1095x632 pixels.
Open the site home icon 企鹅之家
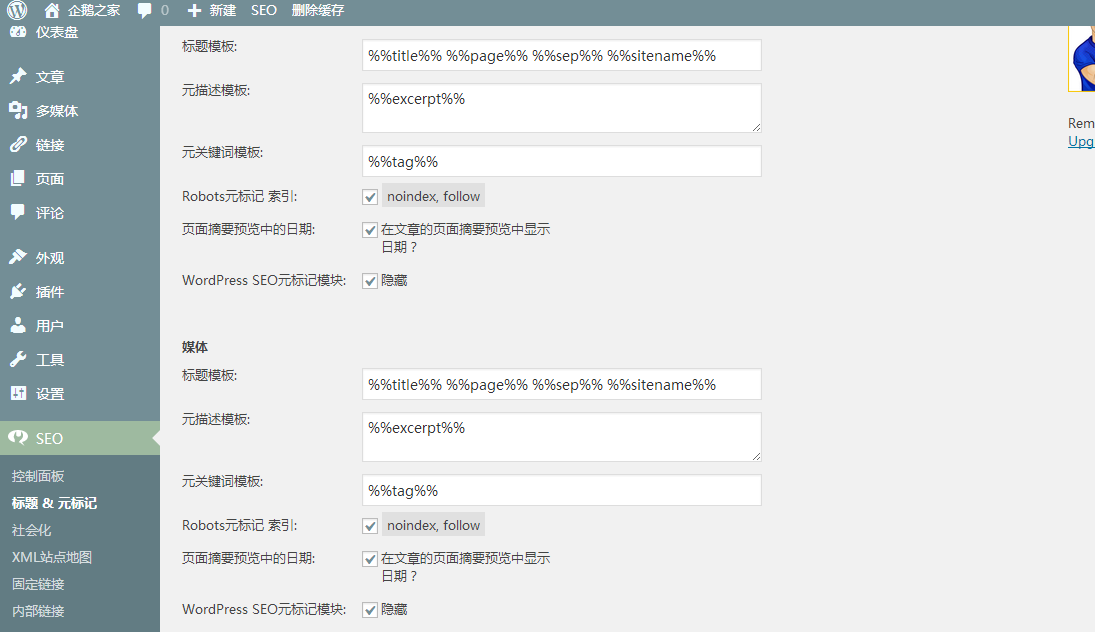(52, 10)
